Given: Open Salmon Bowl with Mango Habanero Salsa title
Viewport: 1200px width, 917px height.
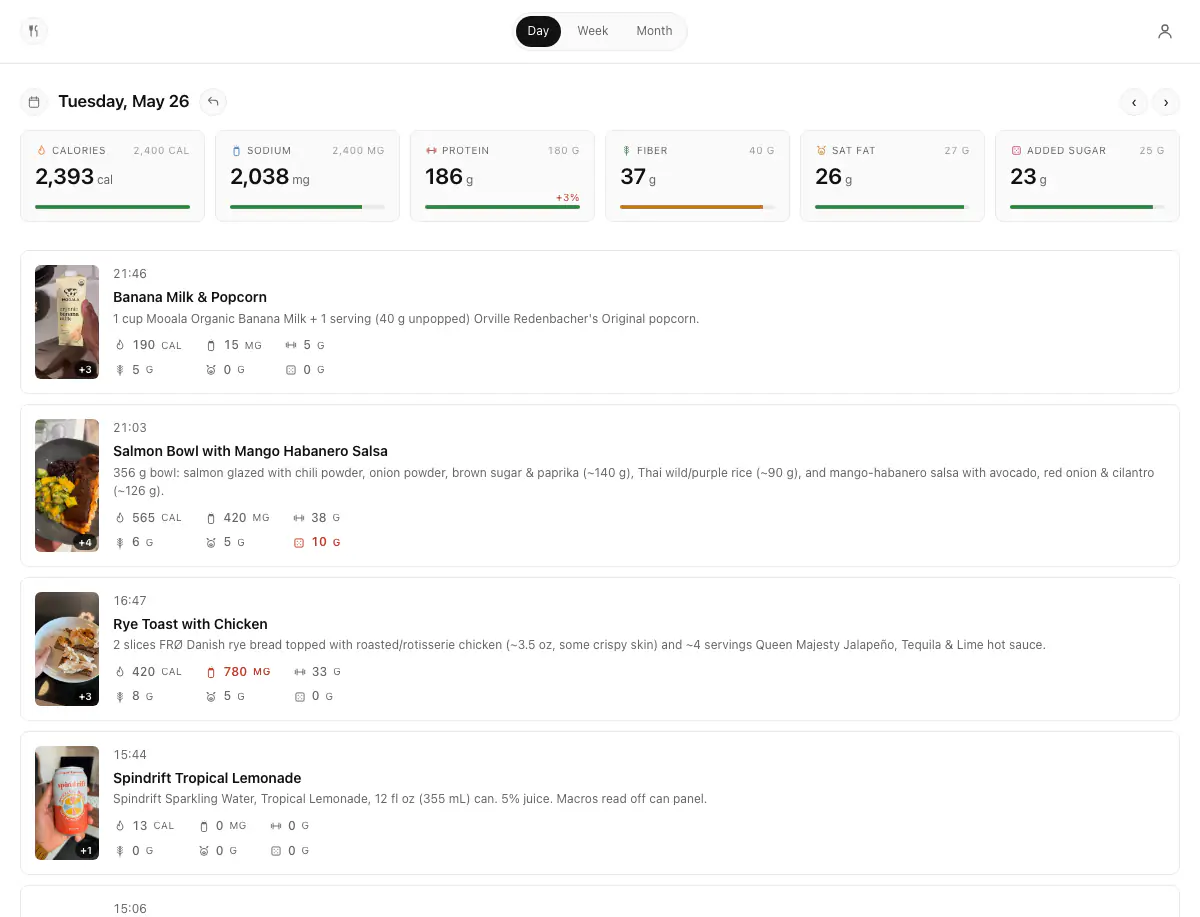Looking at the screenshot, I should click(250, 451).
